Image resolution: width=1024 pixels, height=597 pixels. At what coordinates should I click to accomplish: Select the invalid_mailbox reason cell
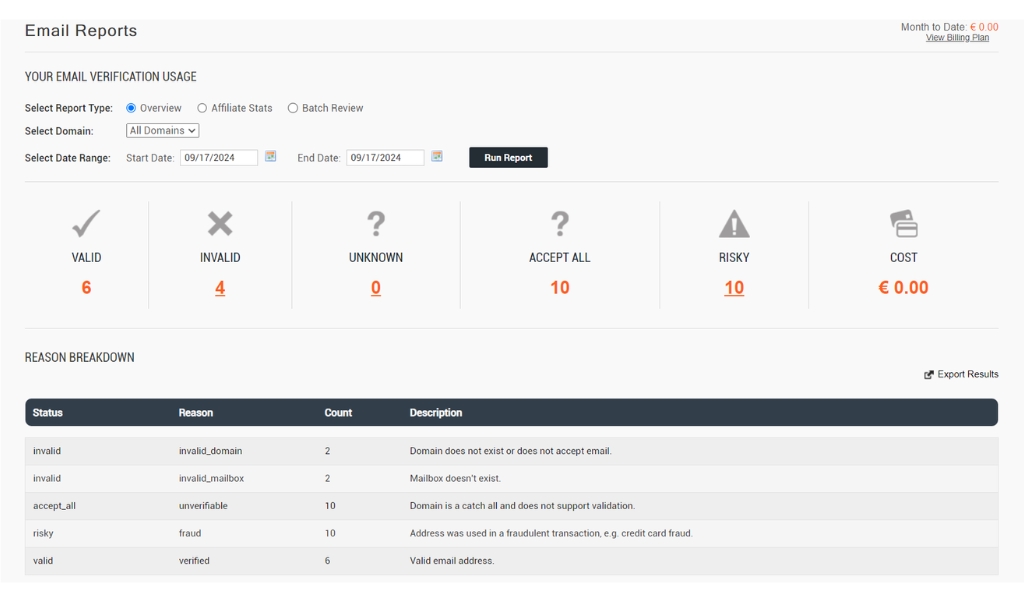212,478
